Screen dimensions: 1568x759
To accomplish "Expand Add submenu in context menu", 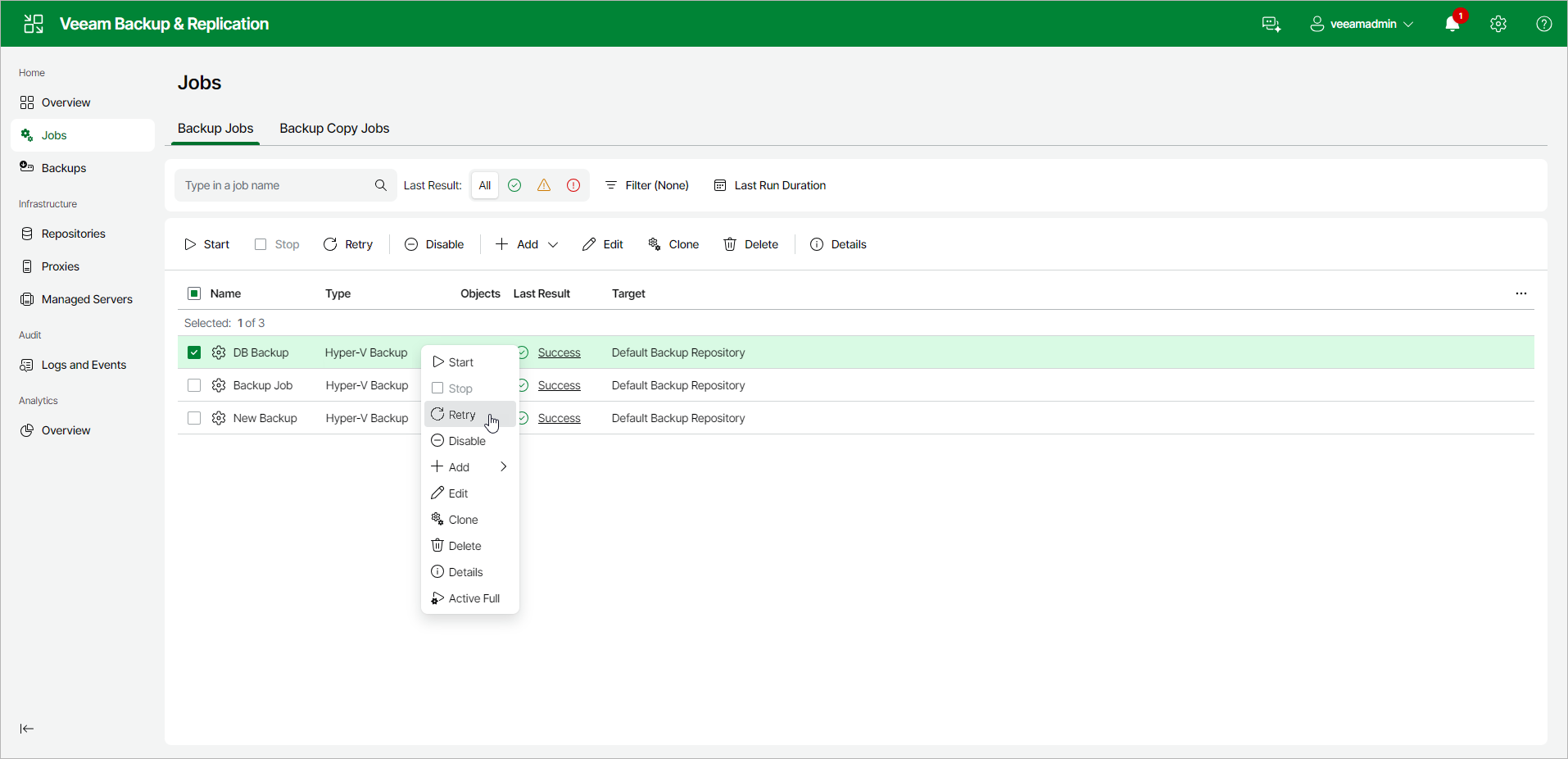I will pos(470,467).
